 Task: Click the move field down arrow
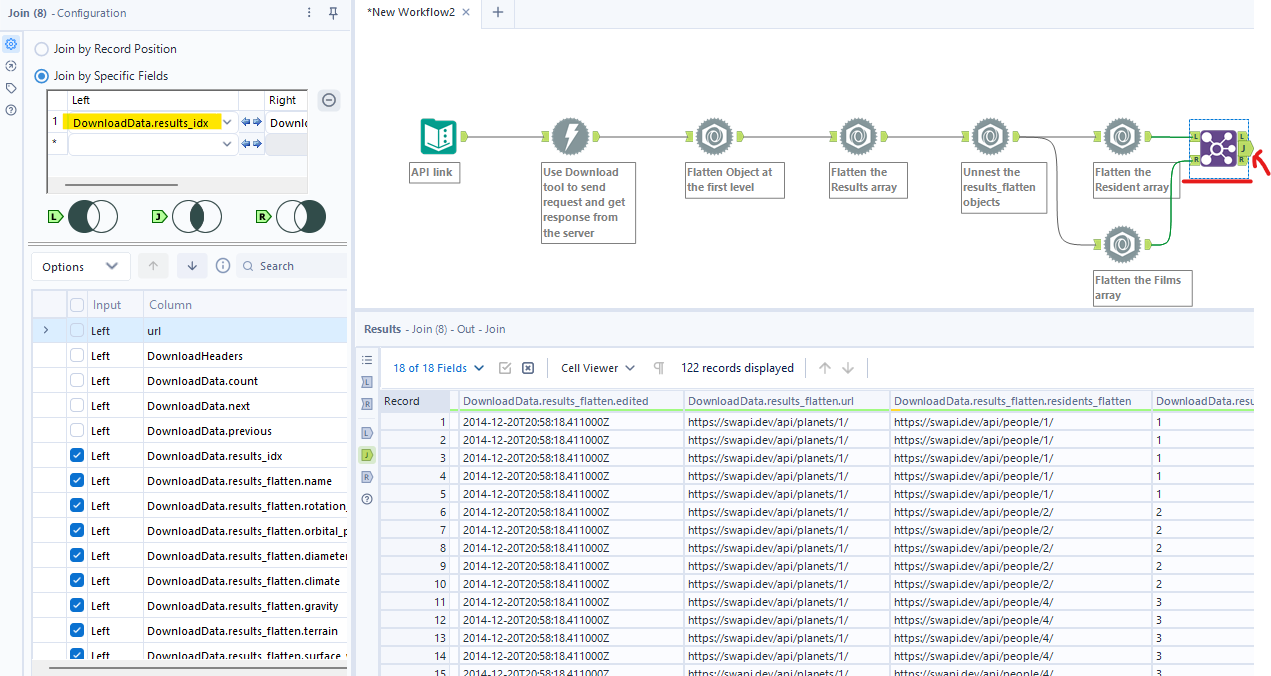[x=191, y=266]
